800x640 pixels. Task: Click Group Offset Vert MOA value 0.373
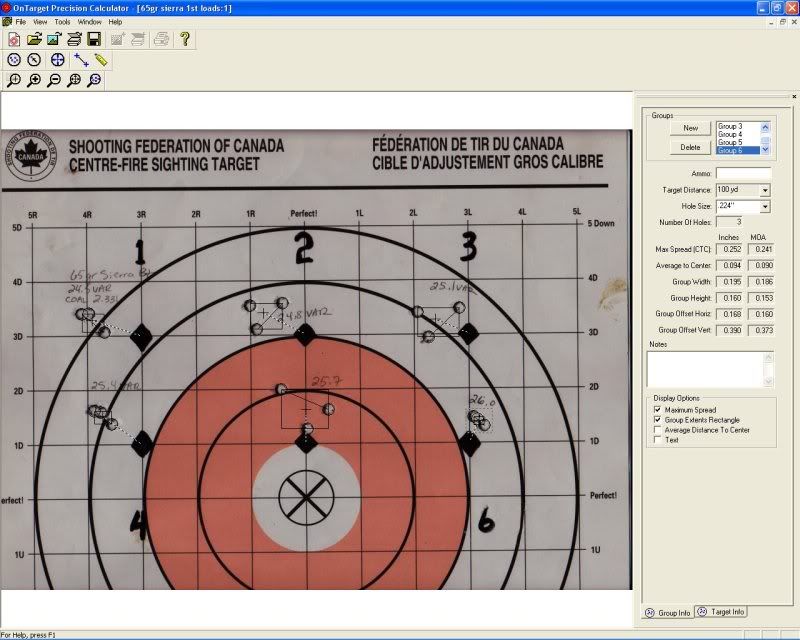[761, 330]
